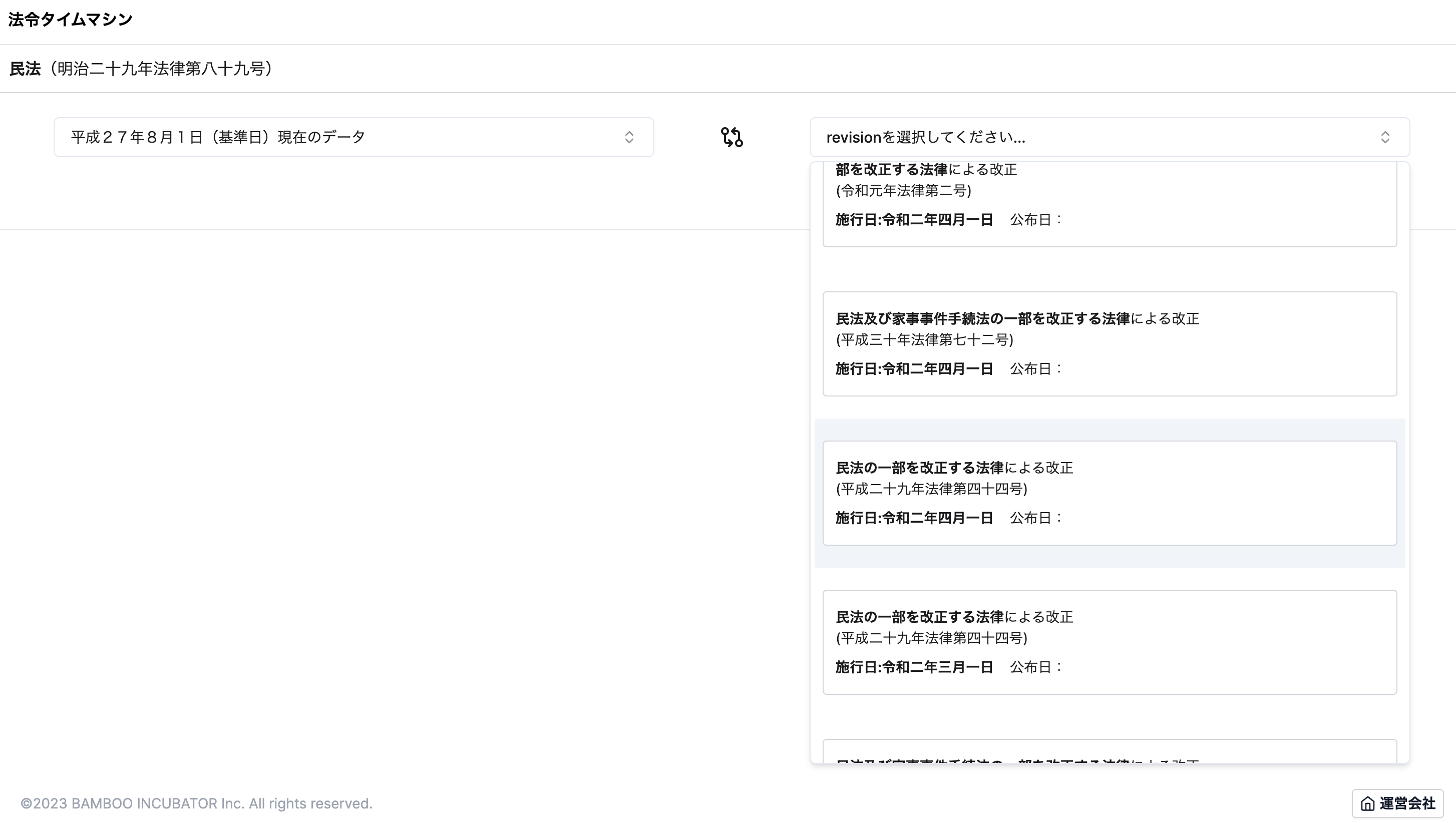This screenshot has width=1456, height=823.
Task: Click (平成三十年法律第七十二号) law number text
Action: click(924, 340)
